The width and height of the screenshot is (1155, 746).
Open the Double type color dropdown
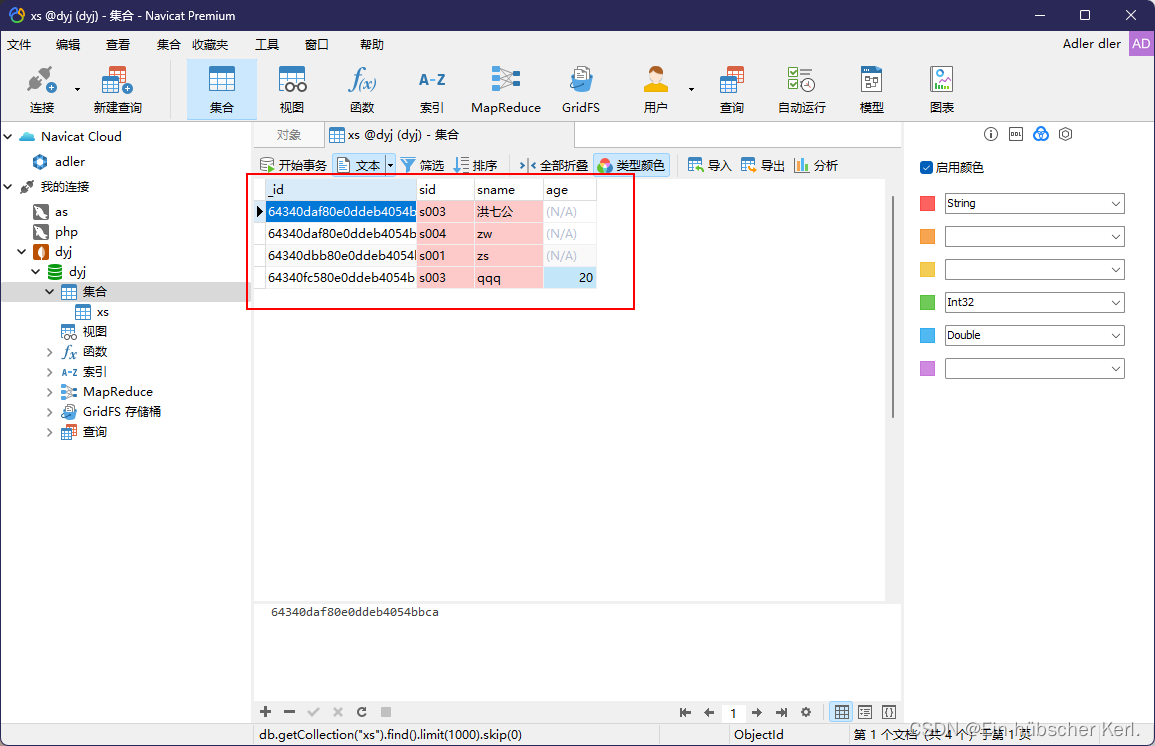click(1034, 335)
